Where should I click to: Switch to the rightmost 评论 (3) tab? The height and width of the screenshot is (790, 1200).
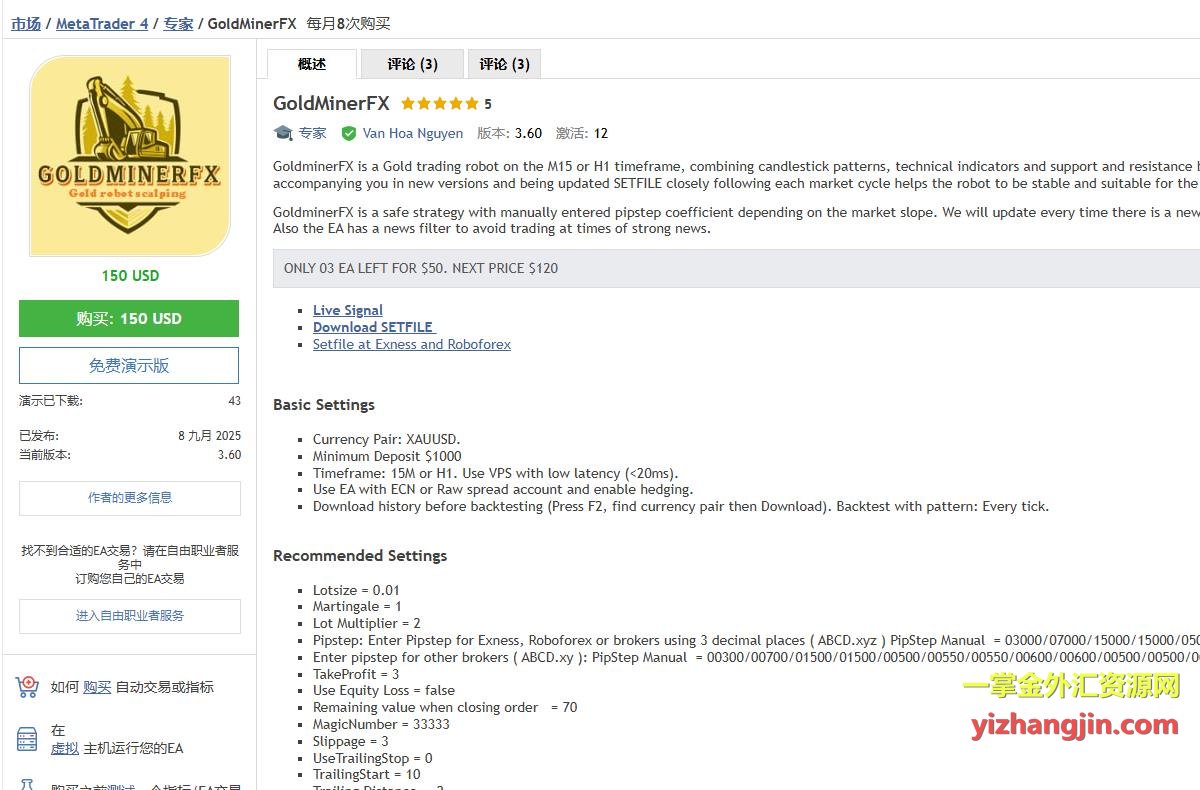click(504, 64)
